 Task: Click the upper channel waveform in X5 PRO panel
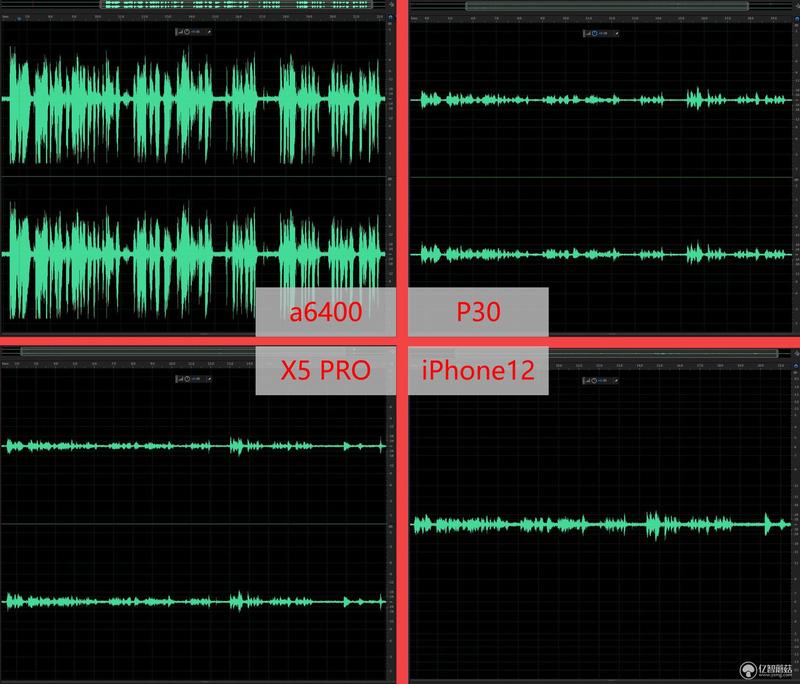pos(194,446)
